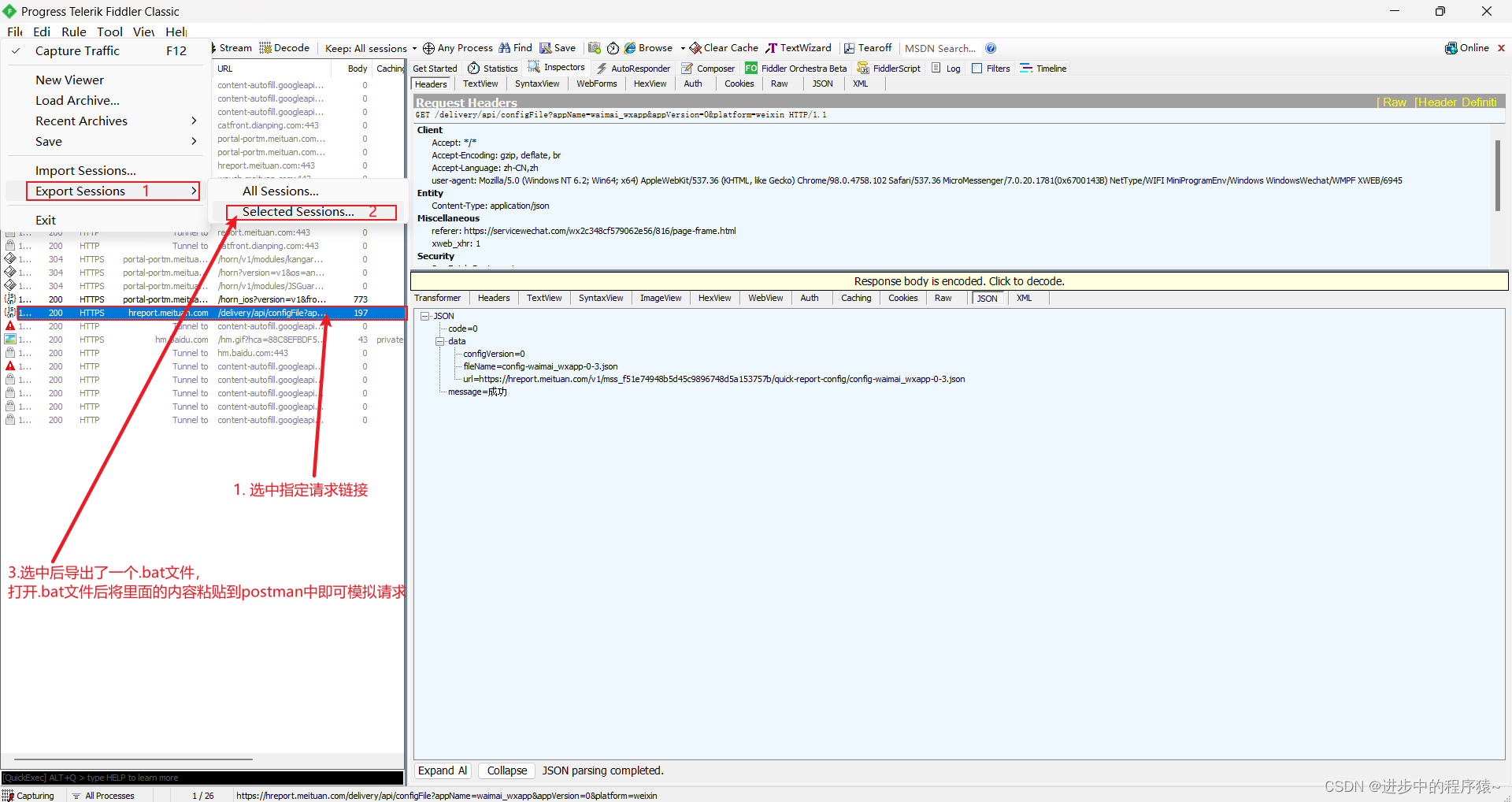The image size is (1512, 802).
Task: Click the blue help icon
Action: coord(991,48)
